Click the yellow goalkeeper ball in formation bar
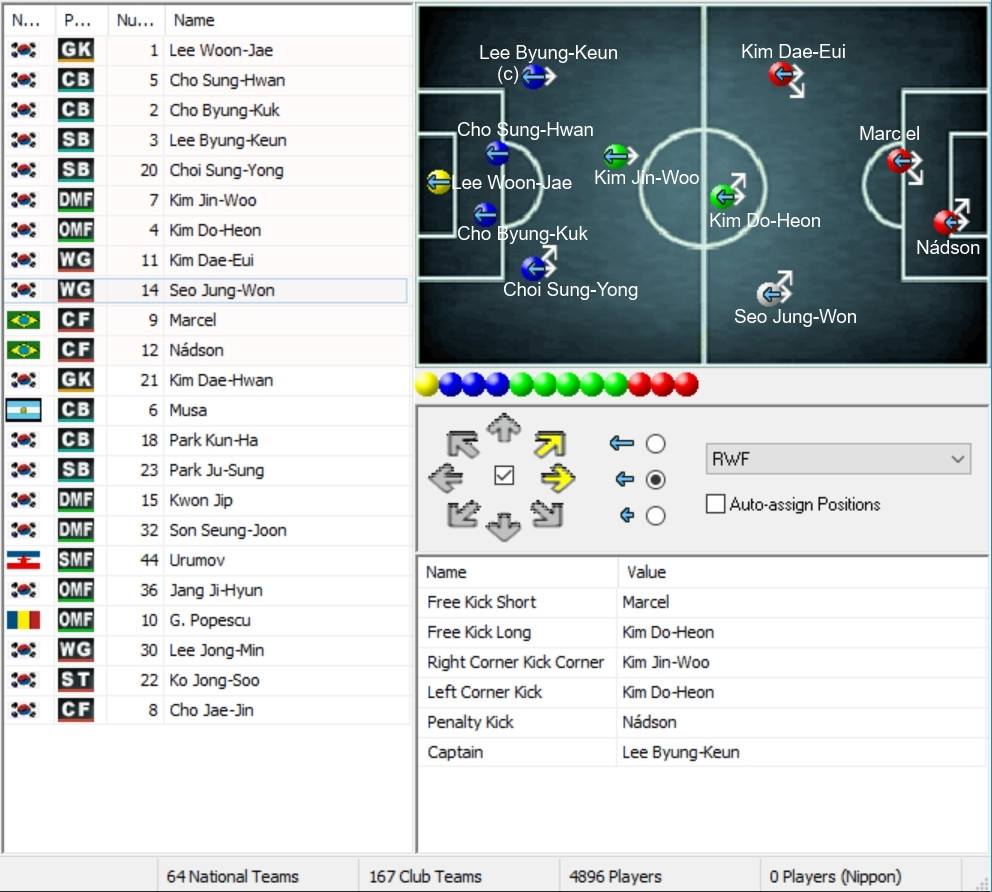Screen dimensions: 992x892 [427, 384]
